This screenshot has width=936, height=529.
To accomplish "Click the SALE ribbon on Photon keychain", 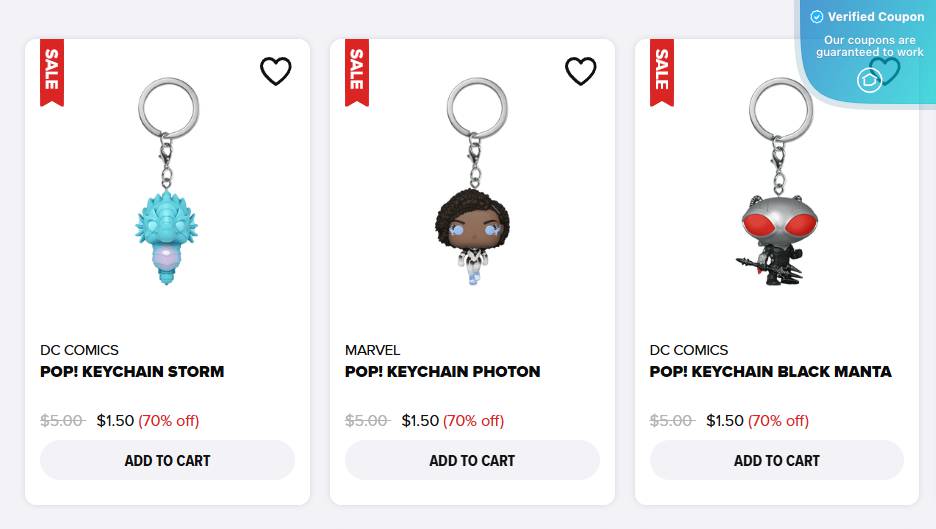I will (357, 70).
